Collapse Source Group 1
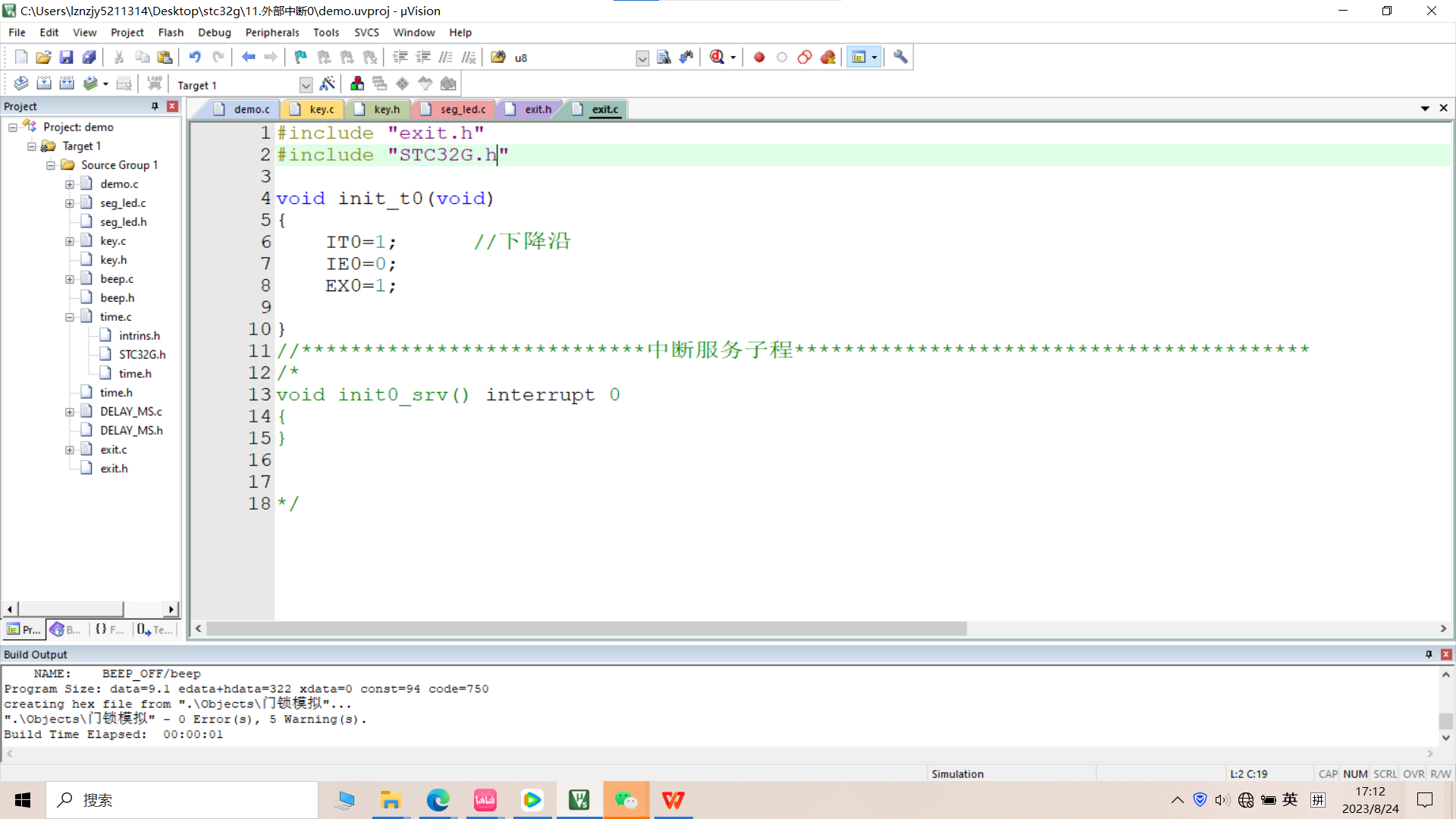The height and width of the screenshot is (819, 1456). (x=51, y=165)
